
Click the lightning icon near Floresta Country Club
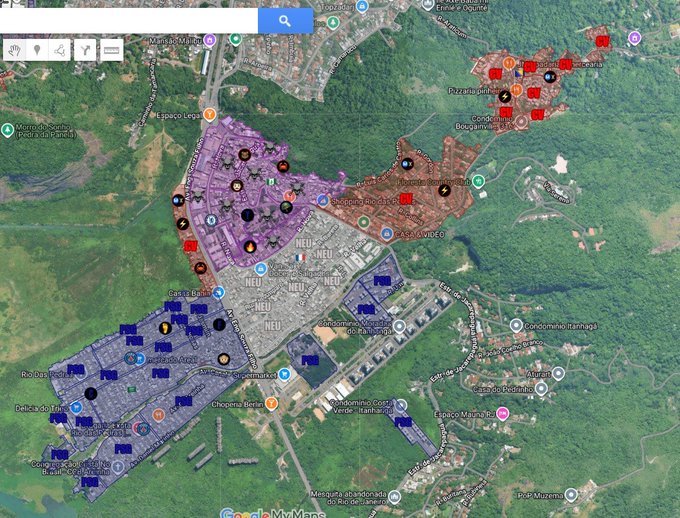(444, 190)
